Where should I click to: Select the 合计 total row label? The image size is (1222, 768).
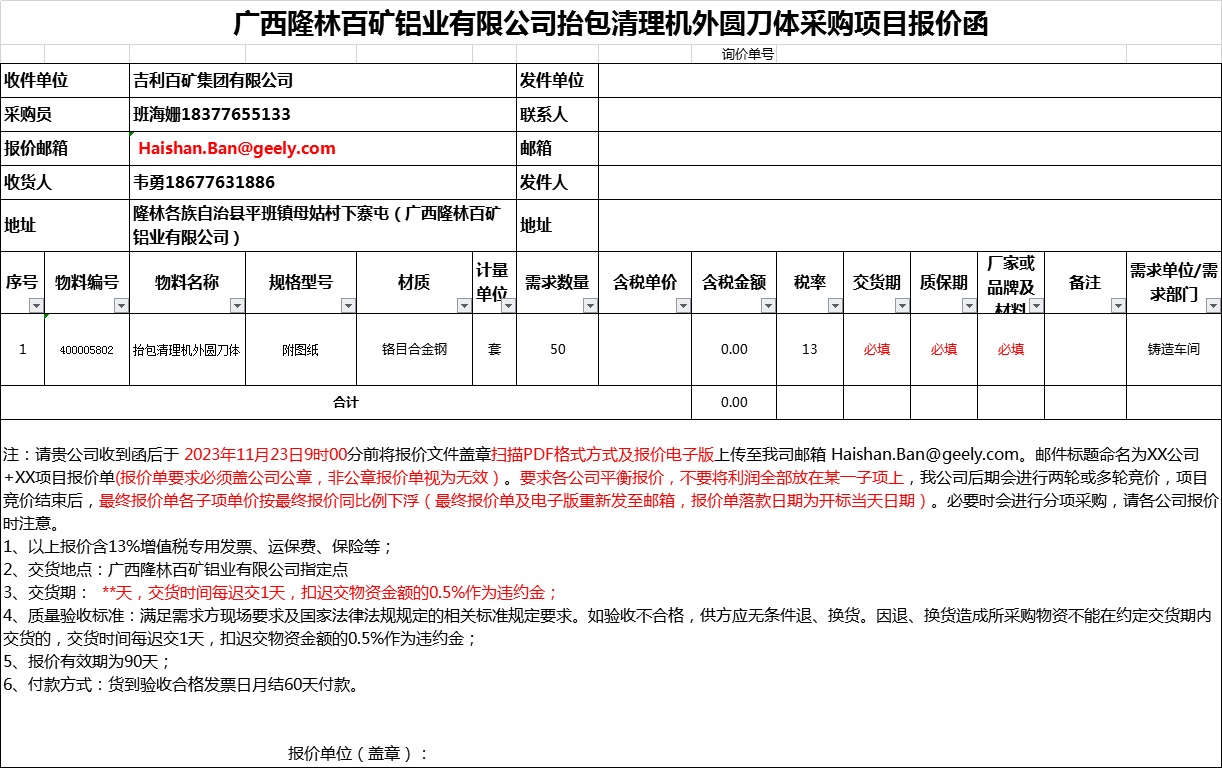click(x=346, y=402)
